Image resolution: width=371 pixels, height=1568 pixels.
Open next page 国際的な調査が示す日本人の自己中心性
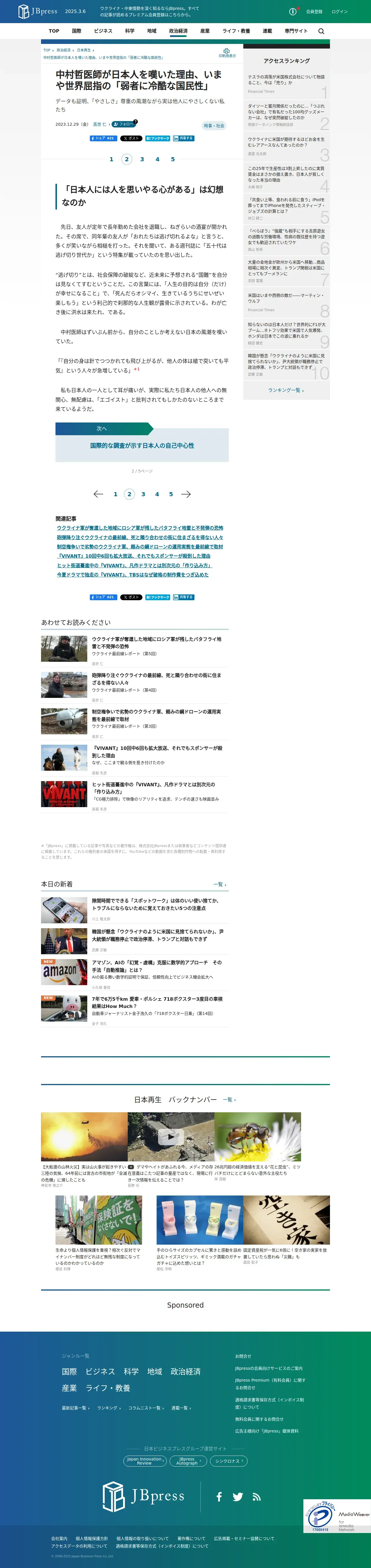coord(142,446)
